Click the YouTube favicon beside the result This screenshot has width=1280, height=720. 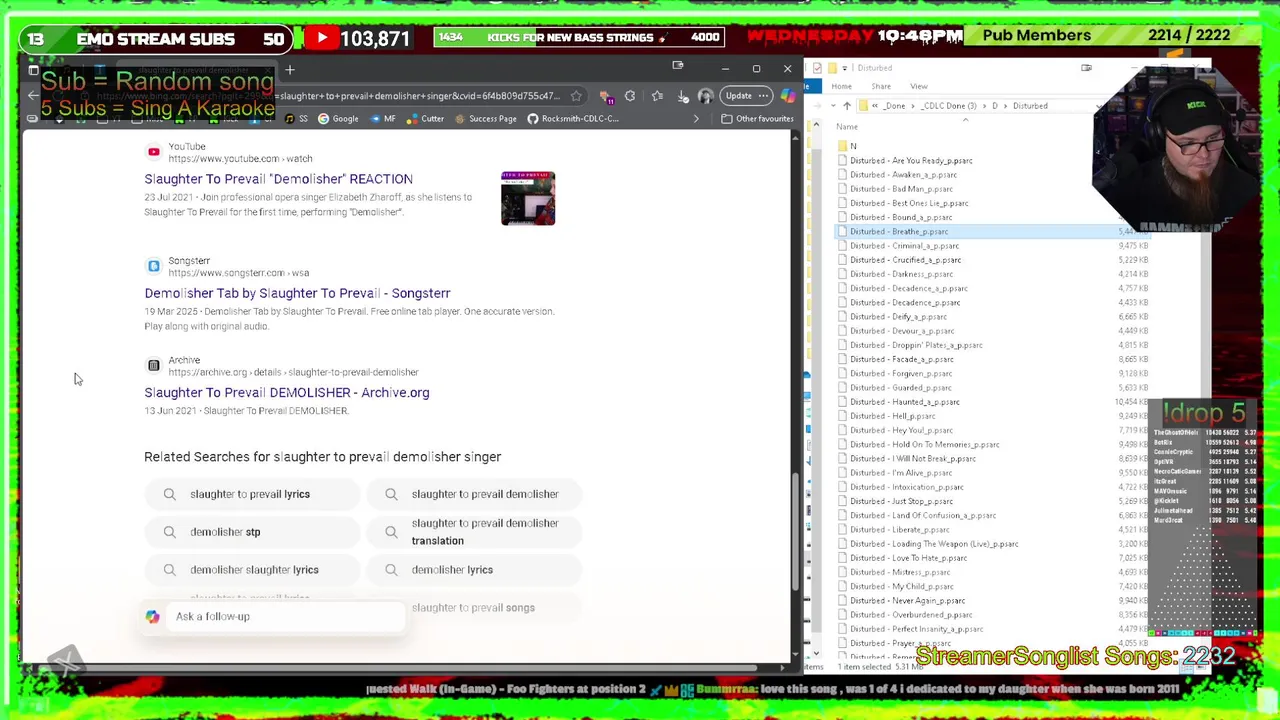click(153, 152)
